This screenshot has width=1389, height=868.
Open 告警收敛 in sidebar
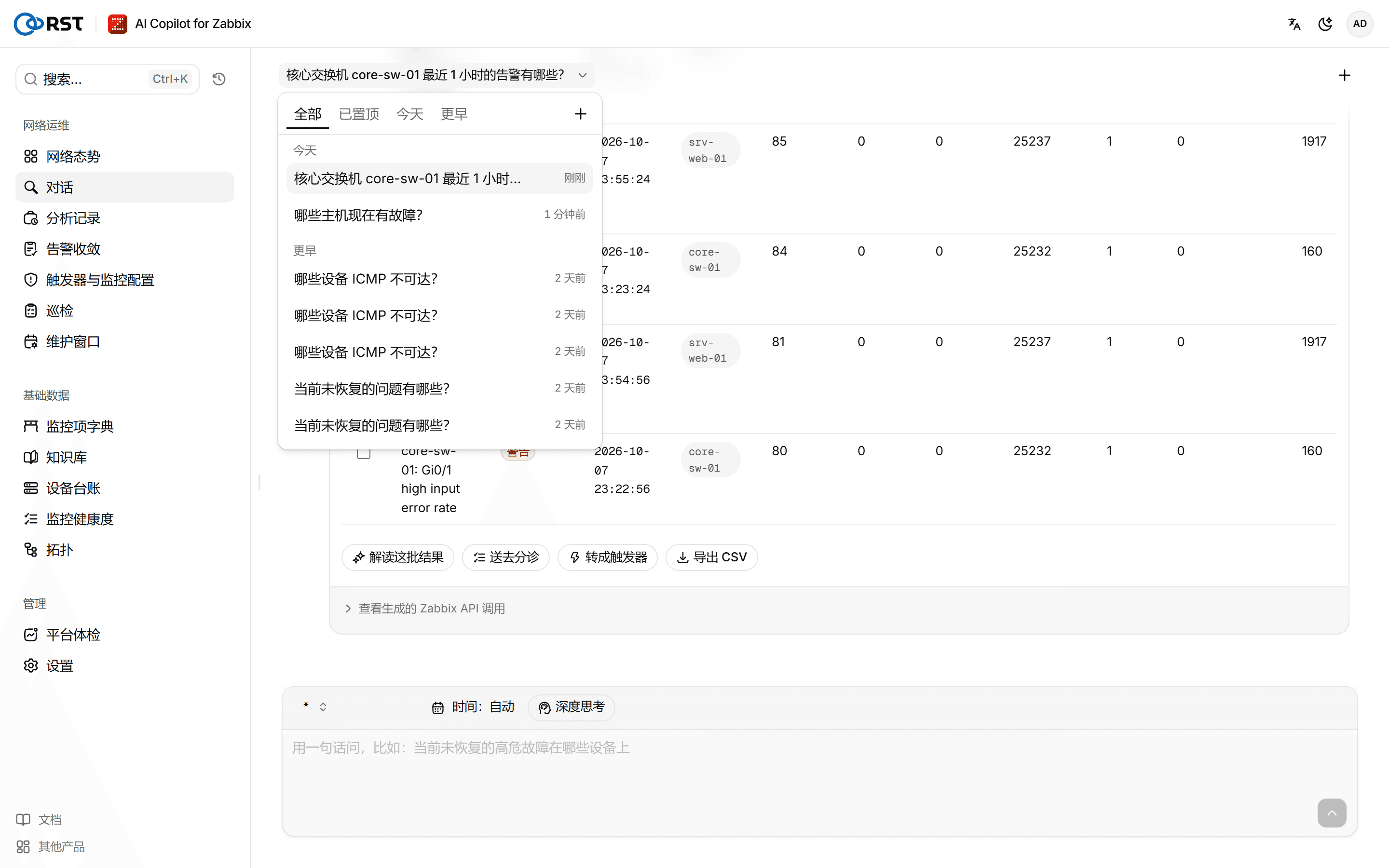tap(124, 248)
